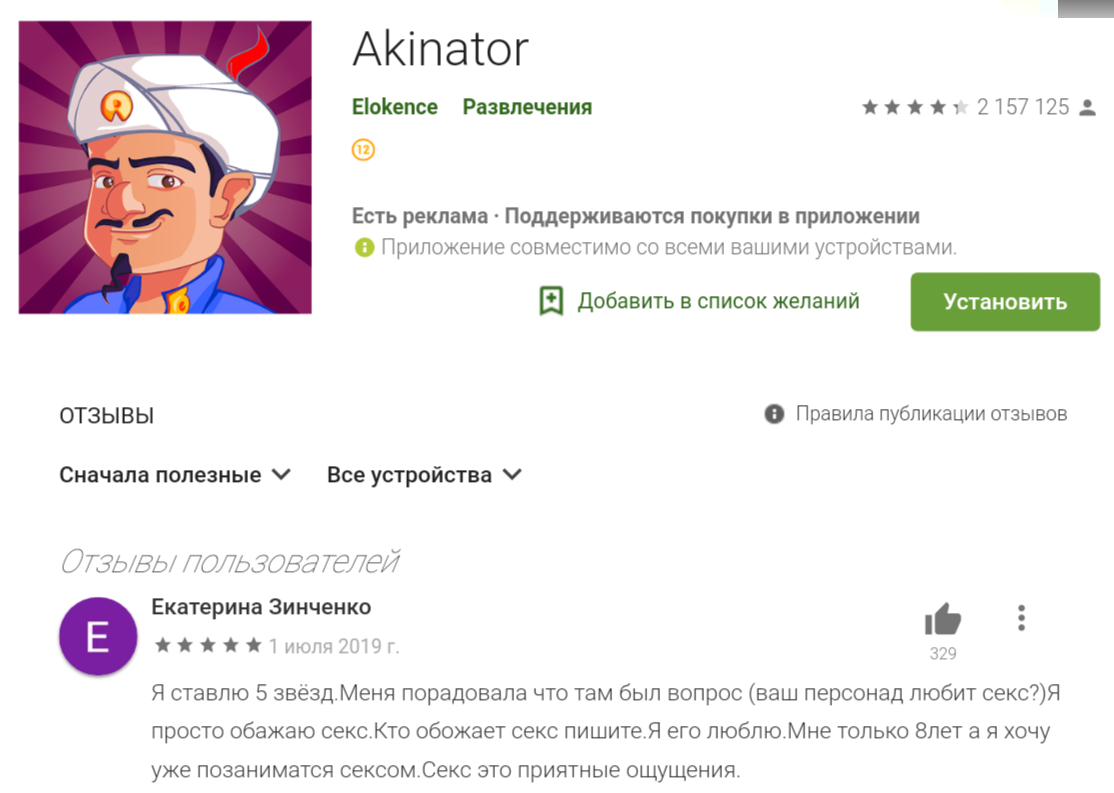Click the star rating next to 2 157 125
Screen dimensions: 1114x793
915,107
